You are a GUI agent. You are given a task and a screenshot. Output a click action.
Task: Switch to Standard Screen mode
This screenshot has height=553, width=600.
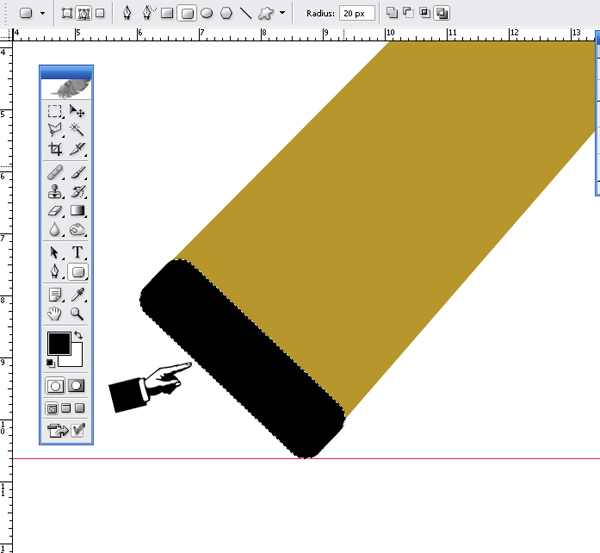(x=52, y=408)
